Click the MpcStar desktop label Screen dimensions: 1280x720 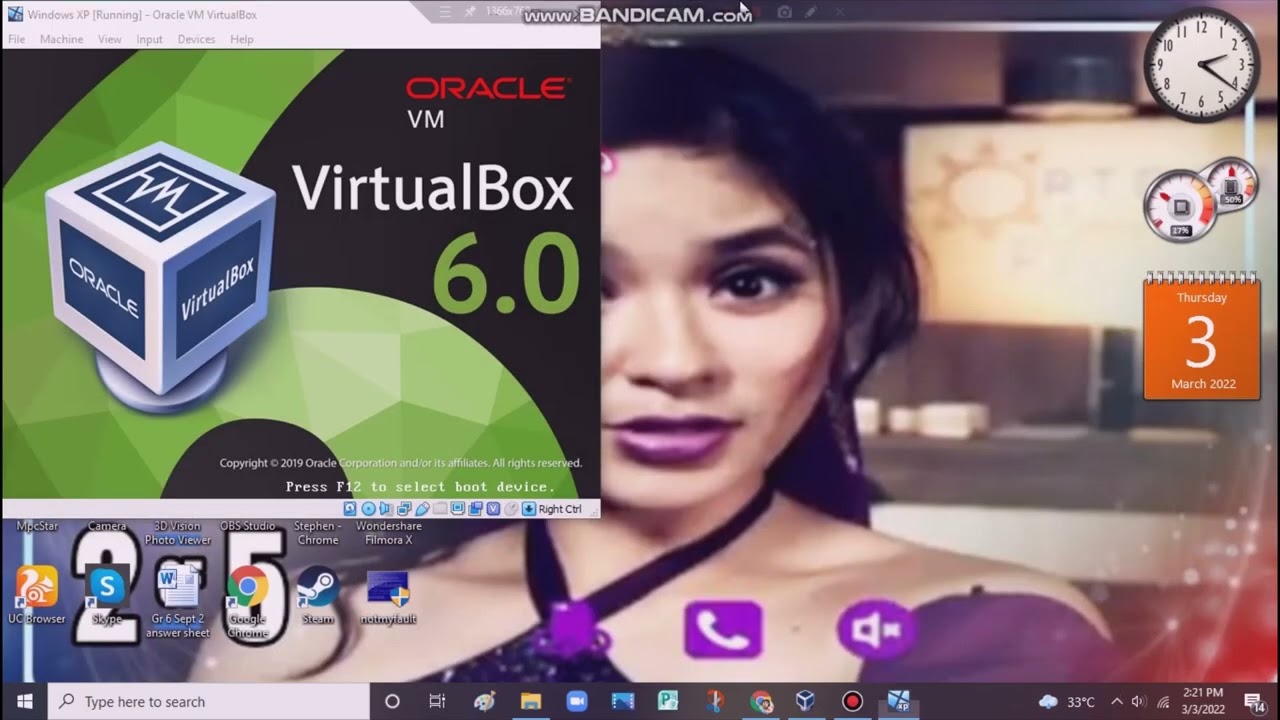[38, 526]
